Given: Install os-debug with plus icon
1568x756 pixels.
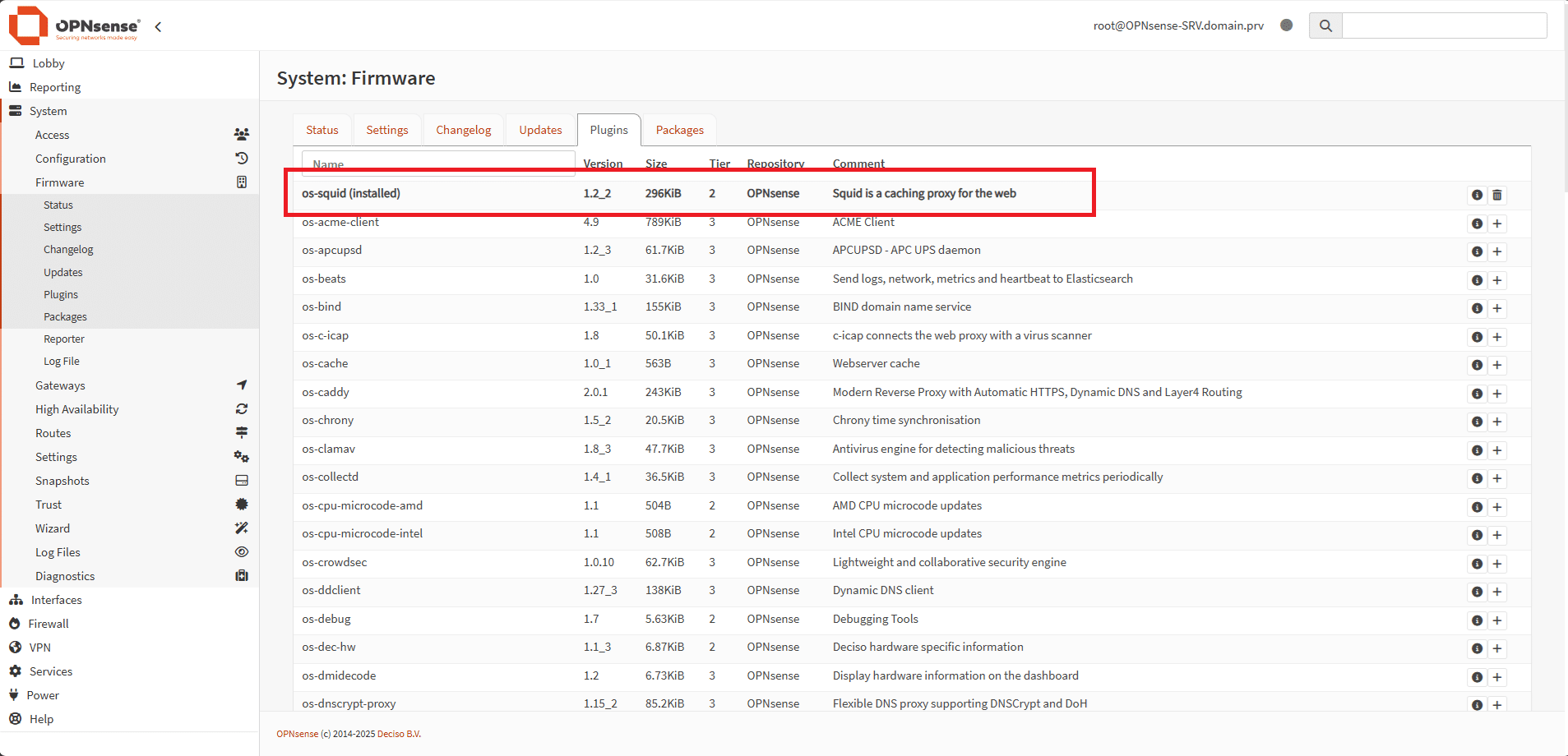Looking at the screenshot, I should [1497, 620].
